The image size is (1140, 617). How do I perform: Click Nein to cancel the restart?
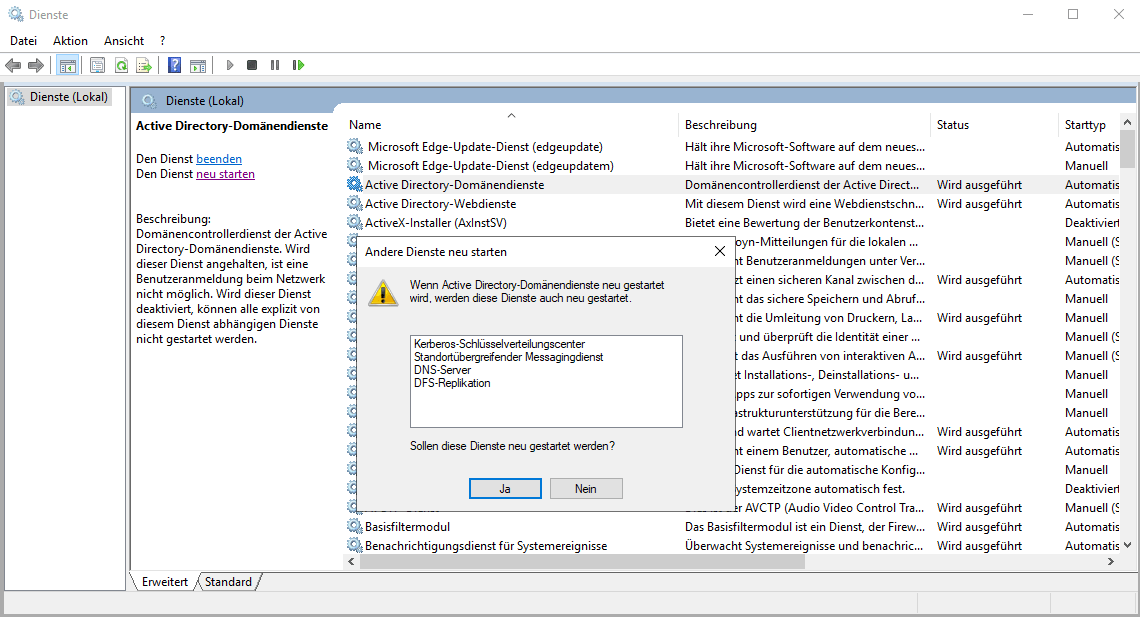point(586,488)
